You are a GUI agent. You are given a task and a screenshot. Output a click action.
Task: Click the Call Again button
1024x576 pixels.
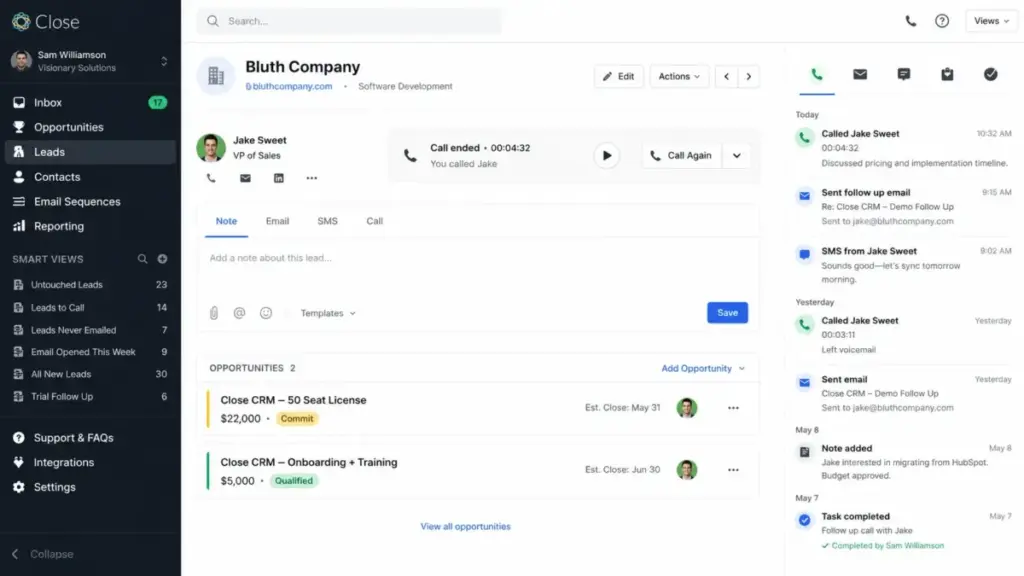[682, 155]
